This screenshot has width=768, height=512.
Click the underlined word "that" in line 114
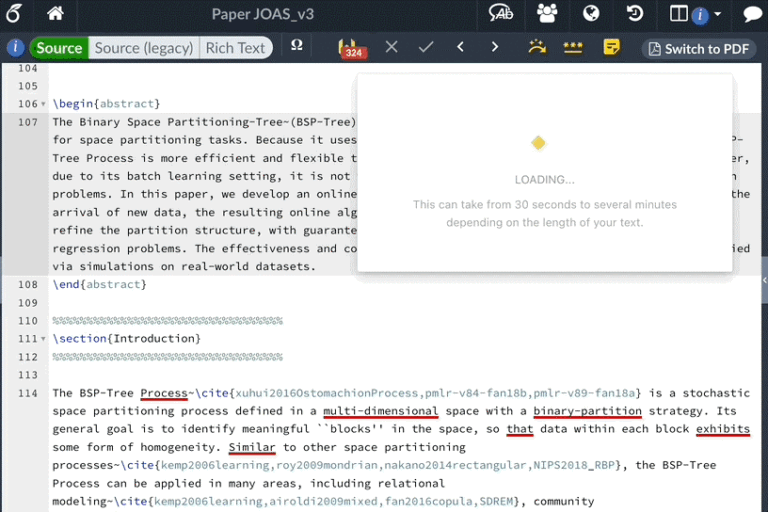(520, 430)
